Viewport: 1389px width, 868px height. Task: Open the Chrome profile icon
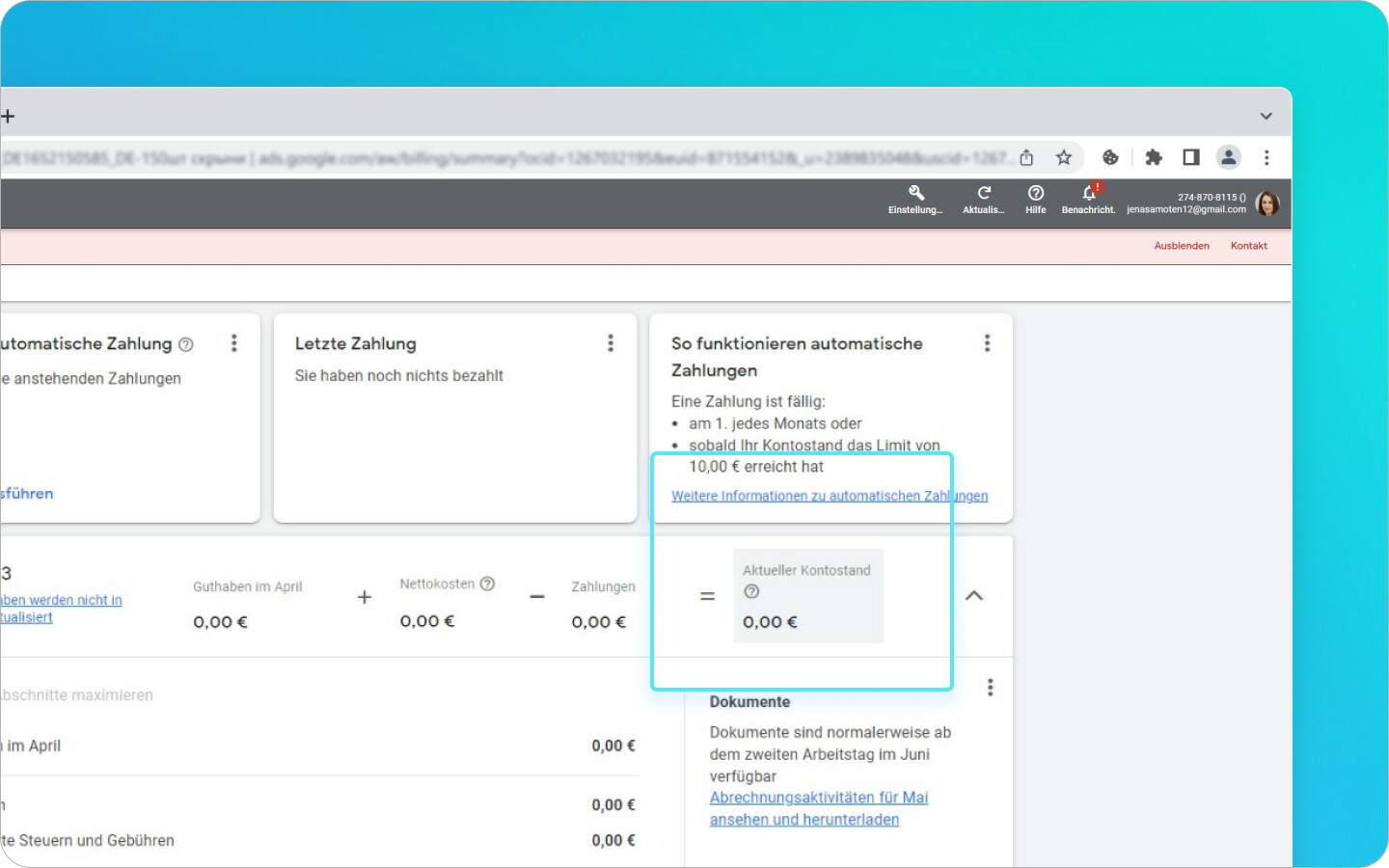click(x=1228, y=157)
